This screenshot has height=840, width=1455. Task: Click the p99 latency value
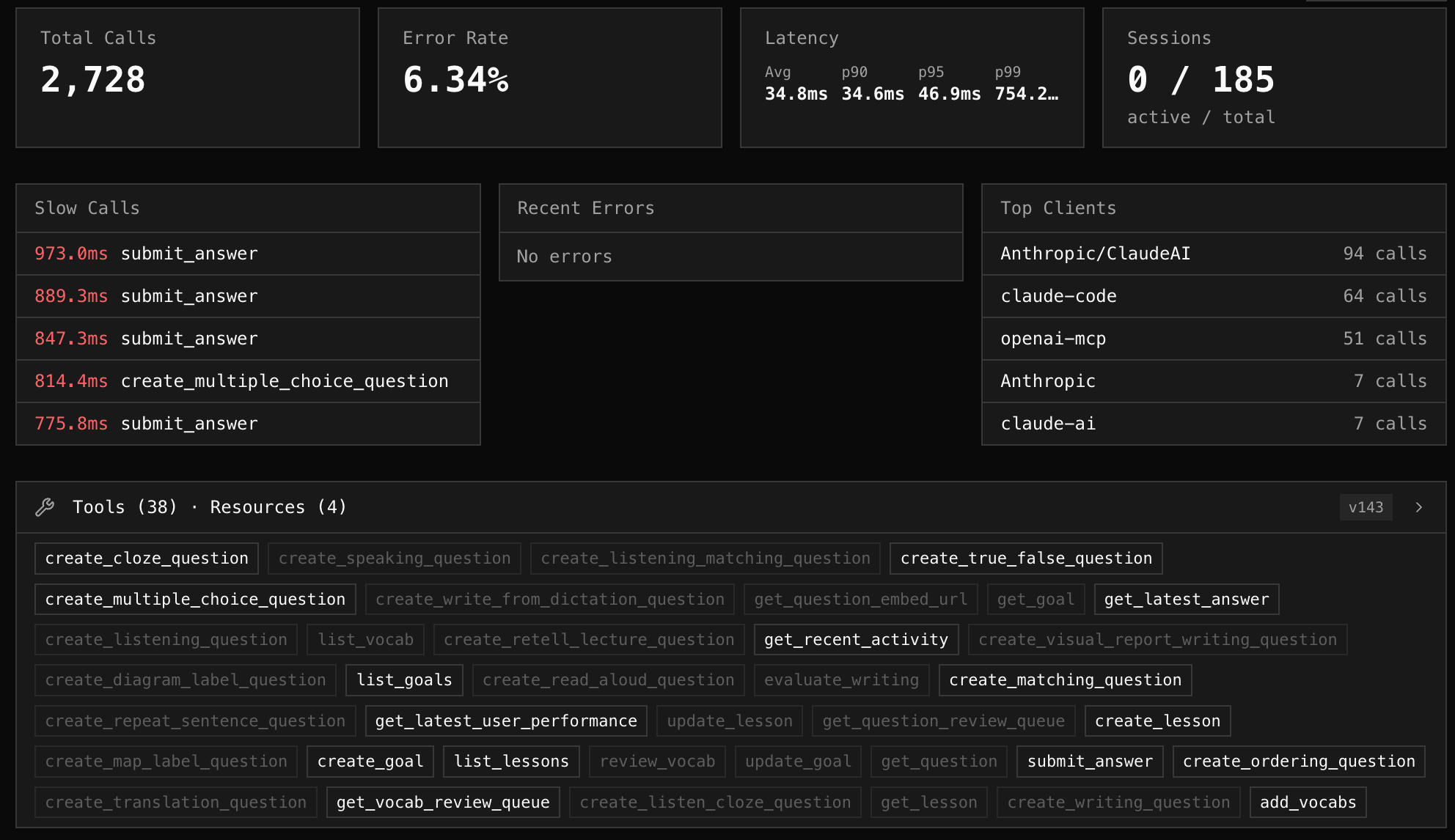(1027, 94)
